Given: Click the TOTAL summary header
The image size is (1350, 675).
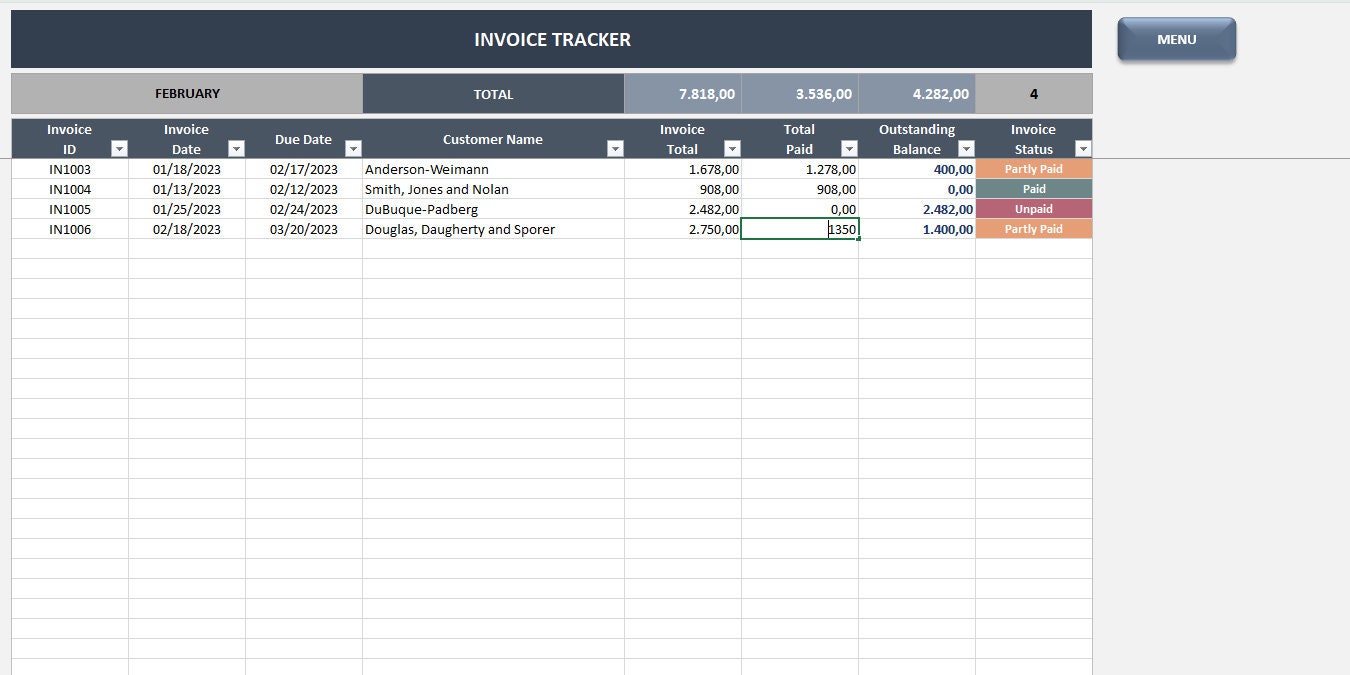Looking at the screenshot, I should tap(493, 92).
